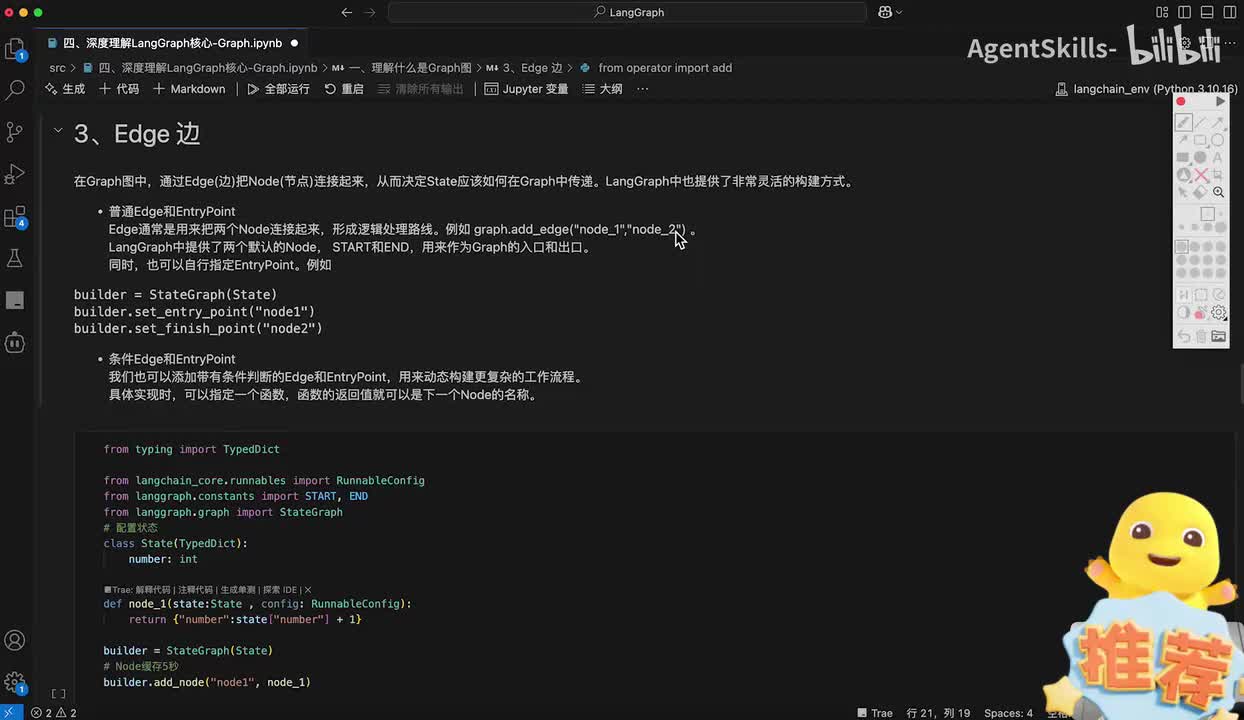Screen dimensions: 1244x720
Task: Open the Extensions view
Action: 15,217
